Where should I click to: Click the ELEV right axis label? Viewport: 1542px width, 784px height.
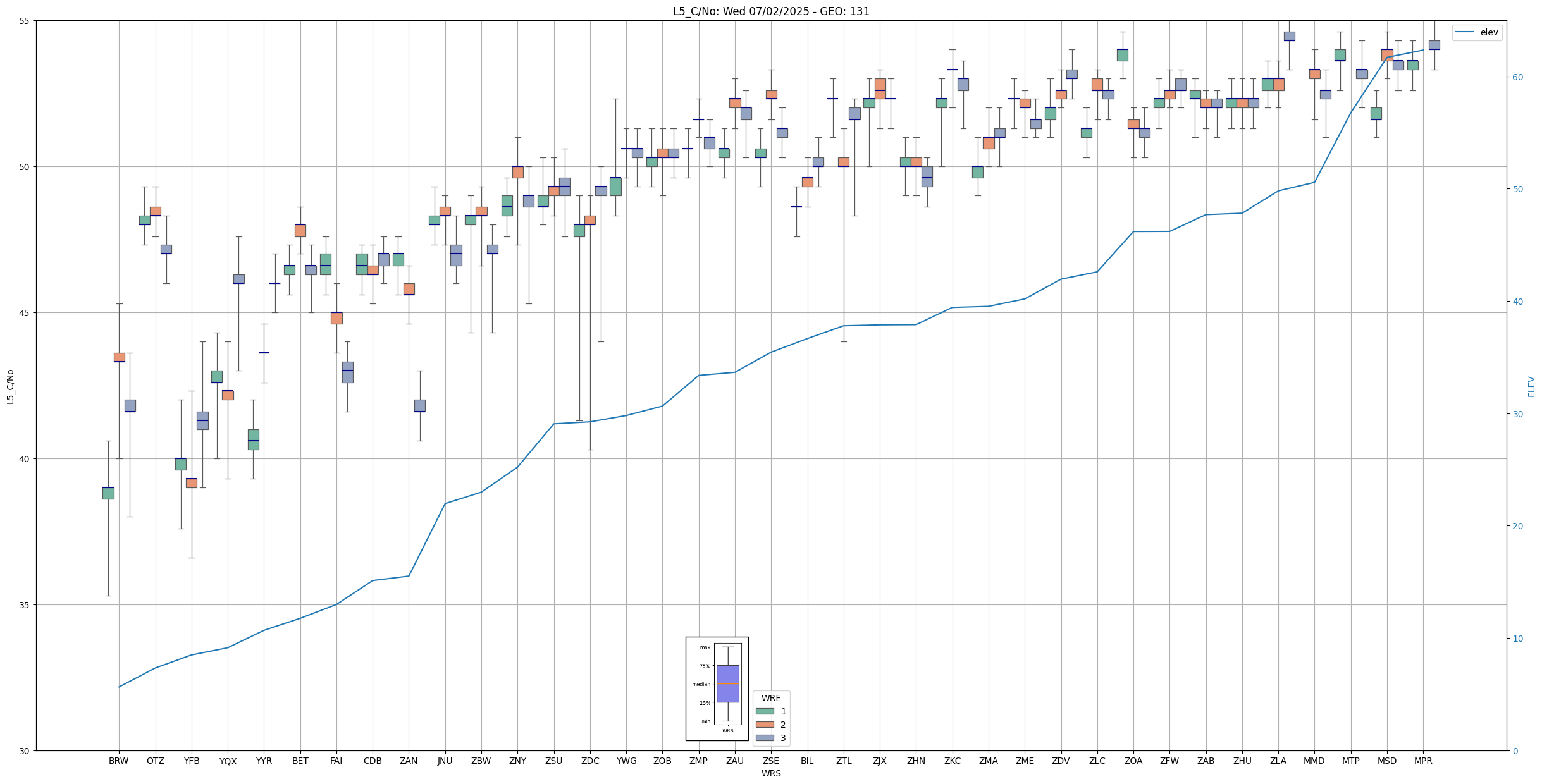(x=1531, y=386)
